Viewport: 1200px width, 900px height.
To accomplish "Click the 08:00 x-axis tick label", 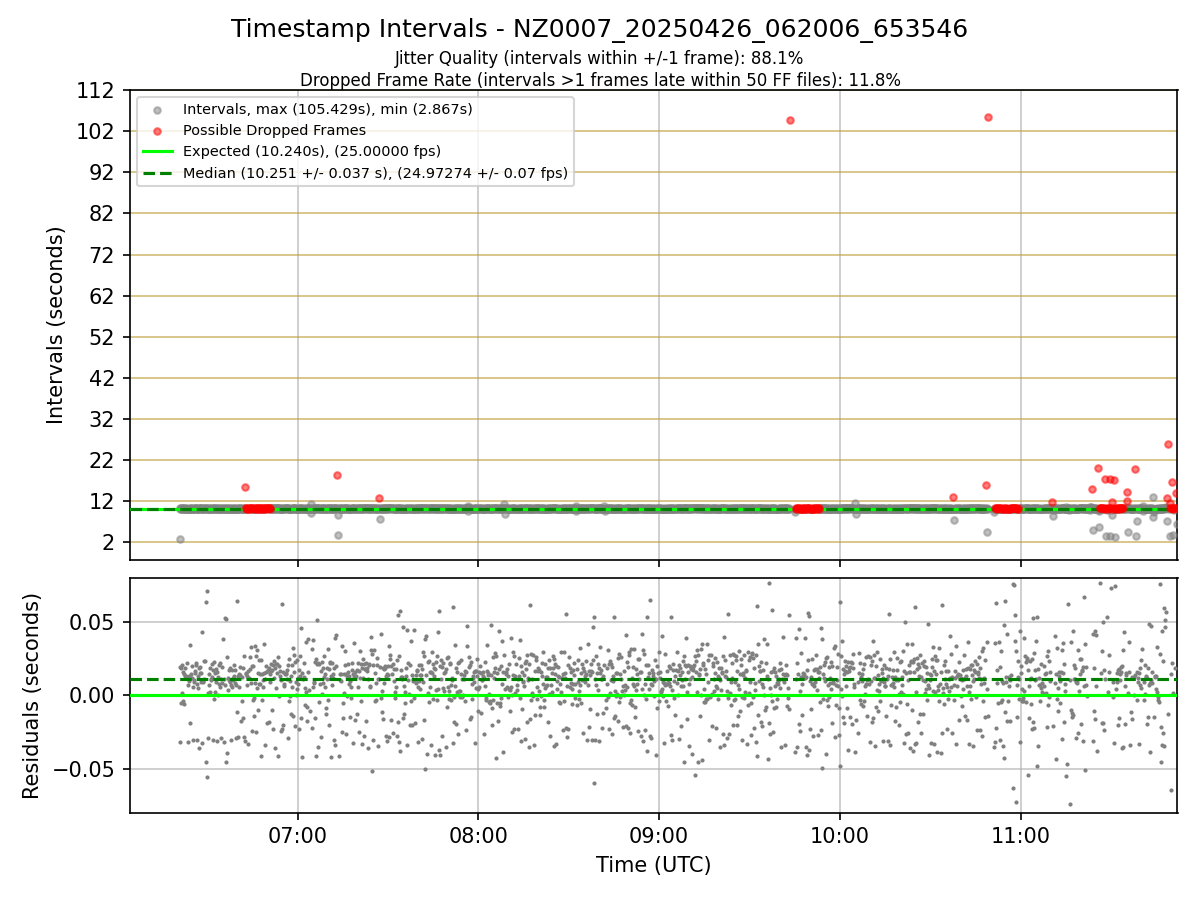I will pyautogui.click(x=478, y=834).
